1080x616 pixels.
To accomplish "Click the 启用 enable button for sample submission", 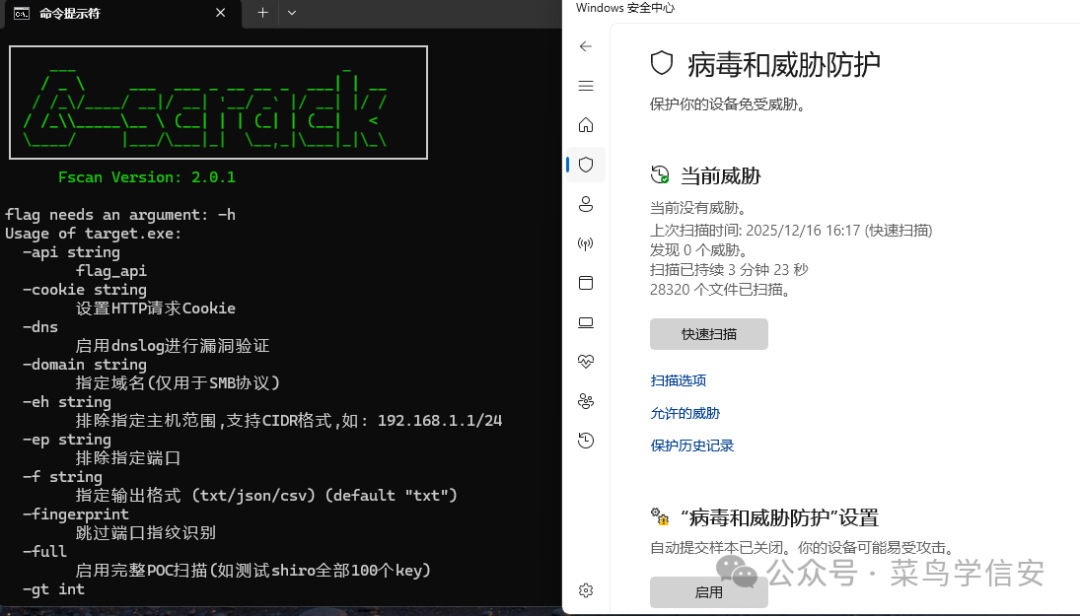I will click(x=709, y=591).
